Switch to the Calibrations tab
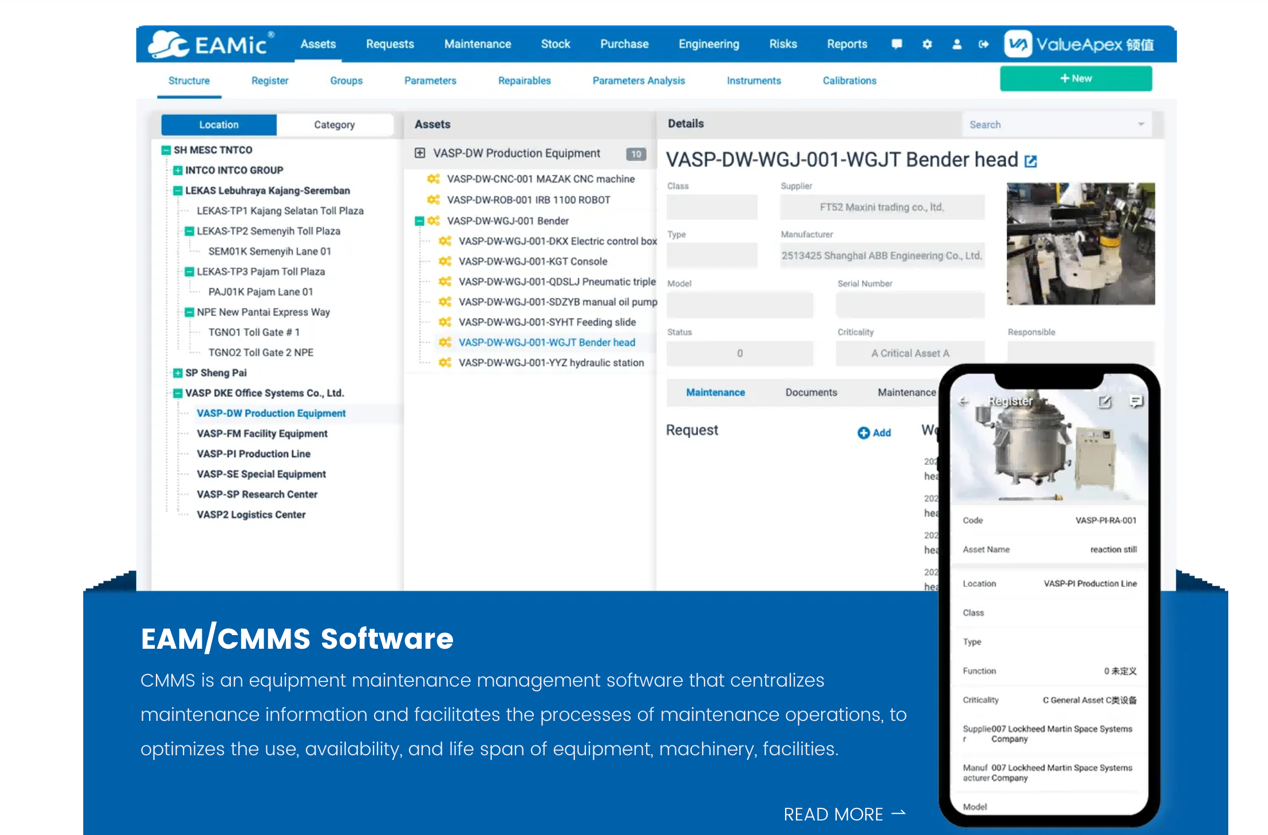 [x=849, y=81]
